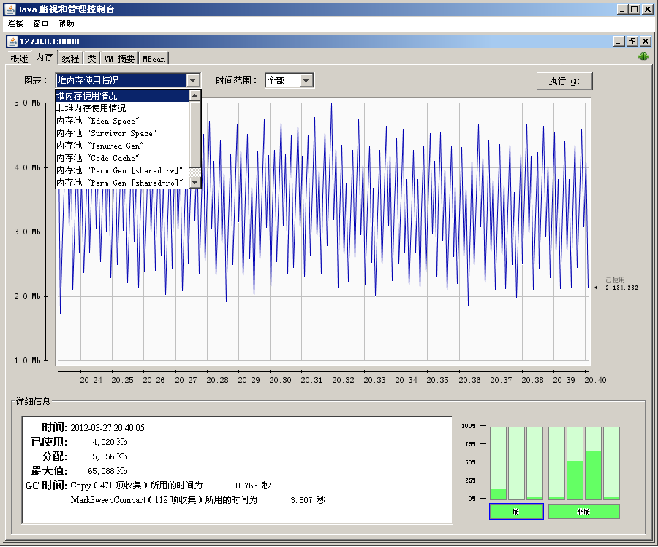
Task: Collapse the chart type dropdown arrow
Action: tap(192, 80)
